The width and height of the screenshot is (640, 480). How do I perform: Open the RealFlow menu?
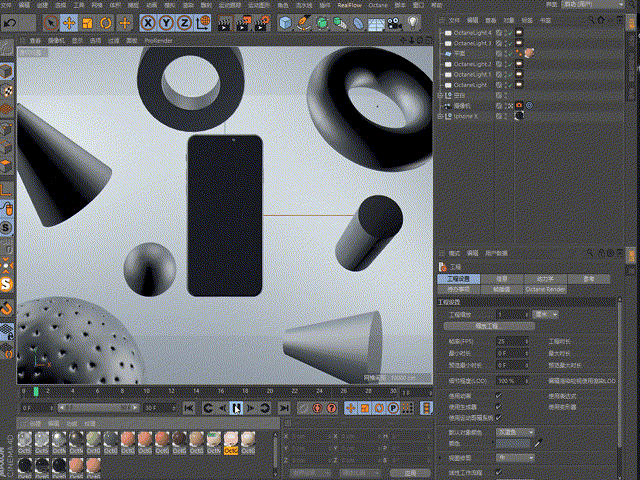[349, 5]
